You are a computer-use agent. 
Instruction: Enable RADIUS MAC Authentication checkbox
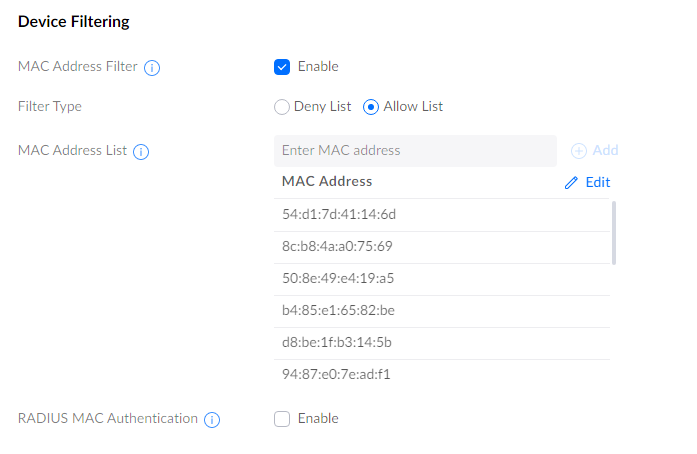click(282, 419)
